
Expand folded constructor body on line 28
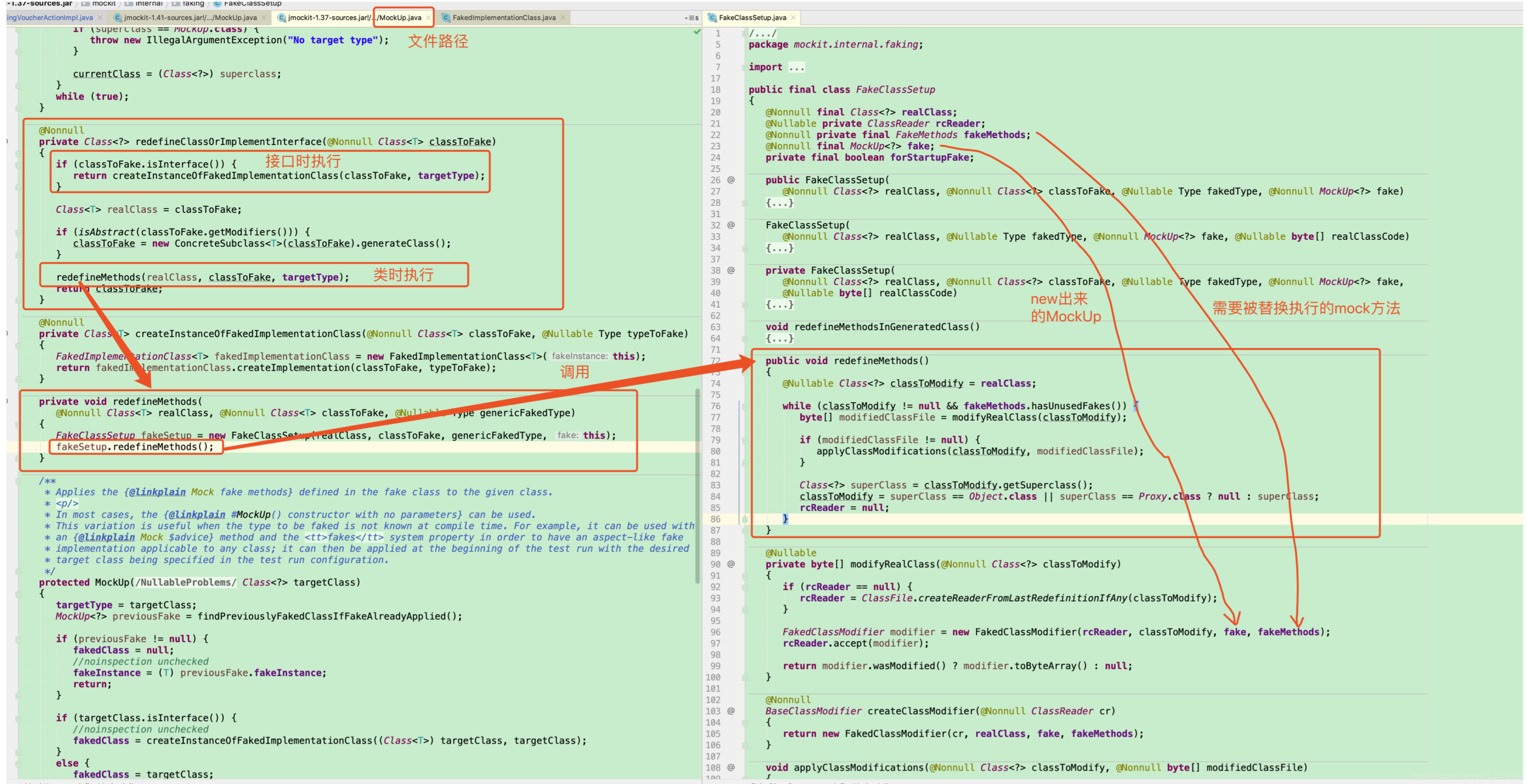745,203
